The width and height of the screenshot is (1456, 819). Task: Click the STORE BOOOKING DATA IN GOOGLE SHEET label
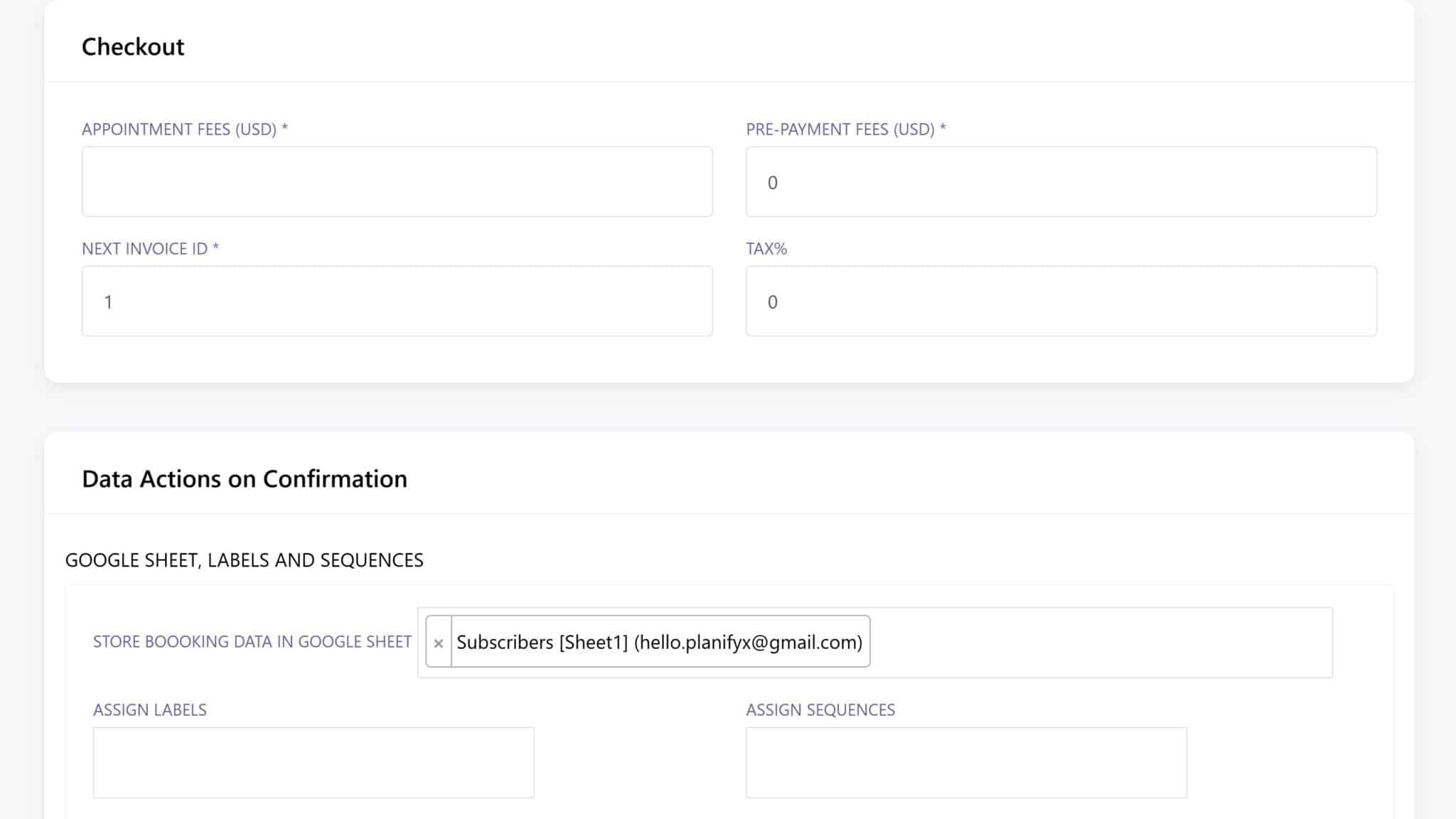click(x=252, y=642)
